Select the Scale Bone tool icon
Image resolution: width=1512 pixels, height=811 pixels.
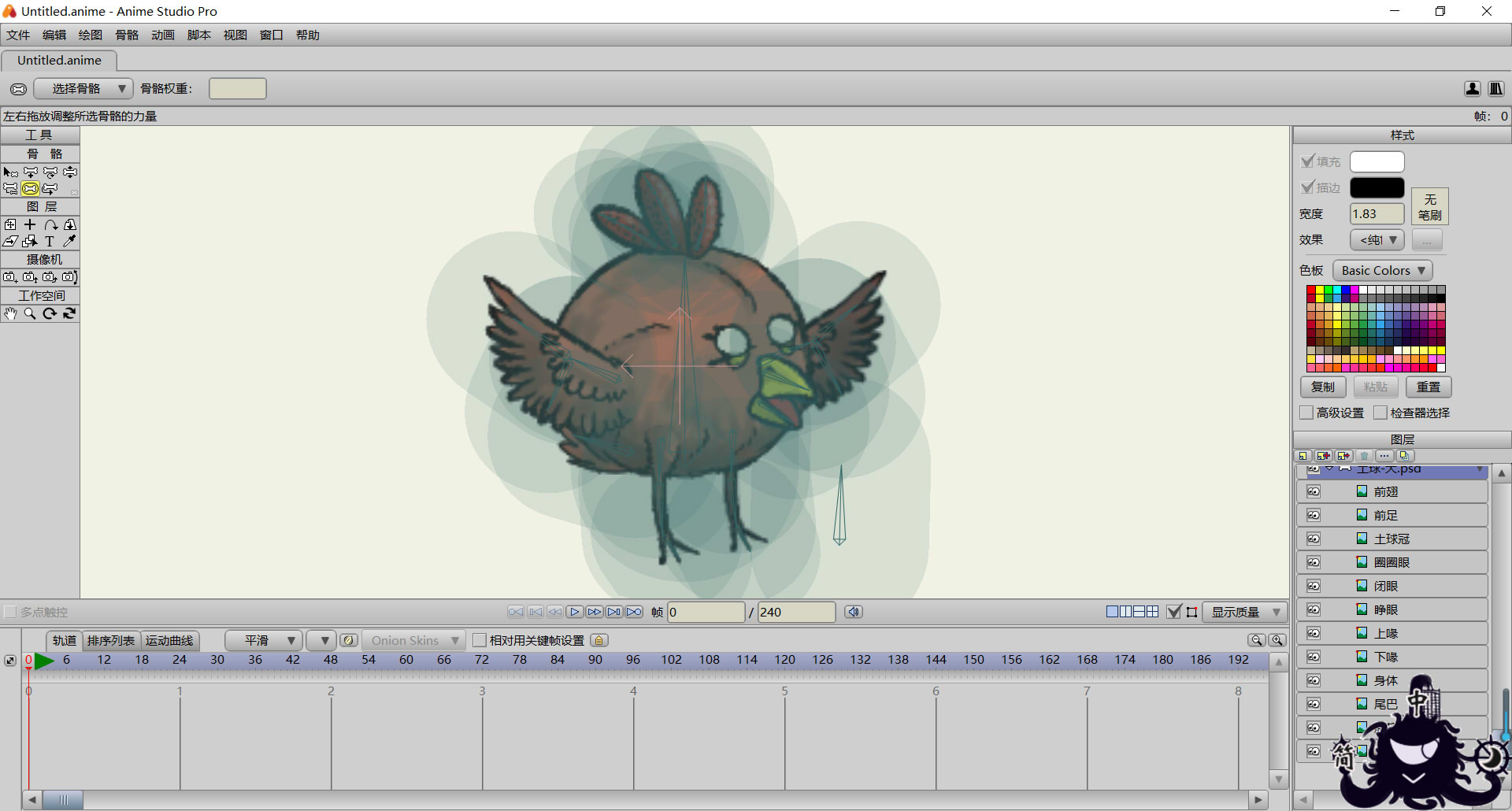point(70,172)
